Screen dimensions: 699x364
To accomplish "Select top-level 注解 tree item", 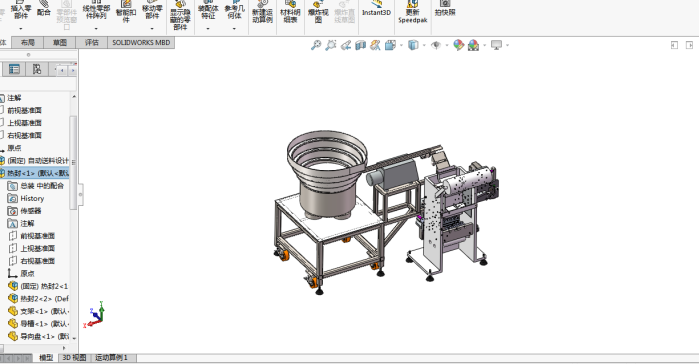I will (x=14, y=98).
